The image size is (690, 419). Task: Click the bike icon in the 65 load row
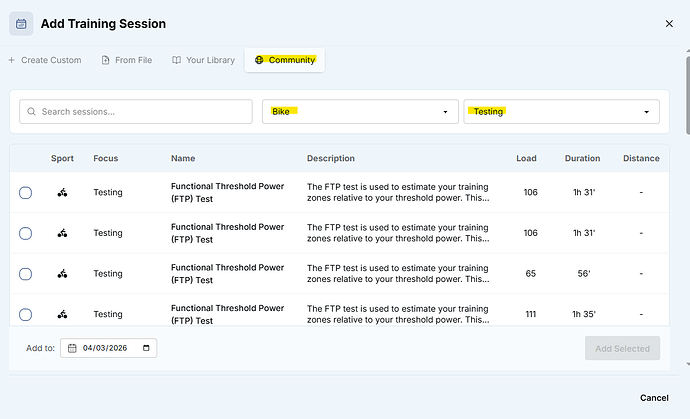coord(62,274)
